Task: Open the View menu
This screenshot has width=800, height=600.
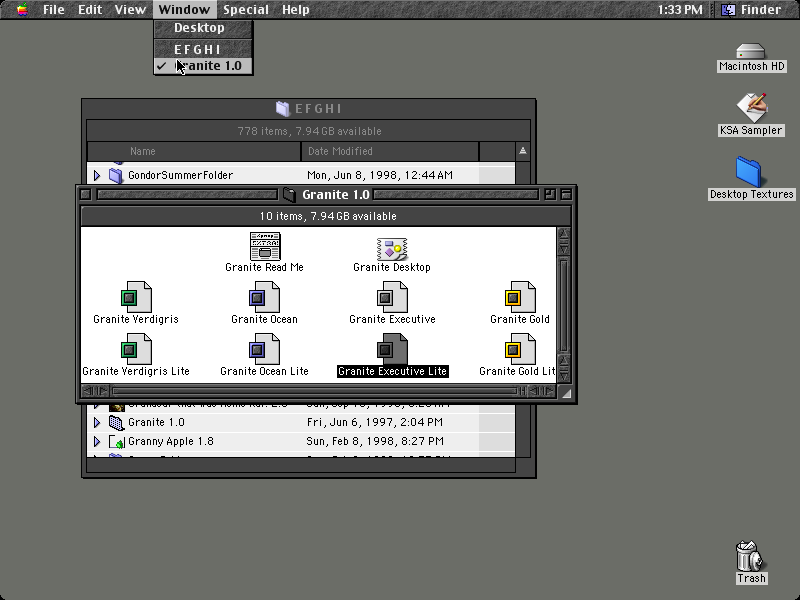Action: (x=130, y=9)
